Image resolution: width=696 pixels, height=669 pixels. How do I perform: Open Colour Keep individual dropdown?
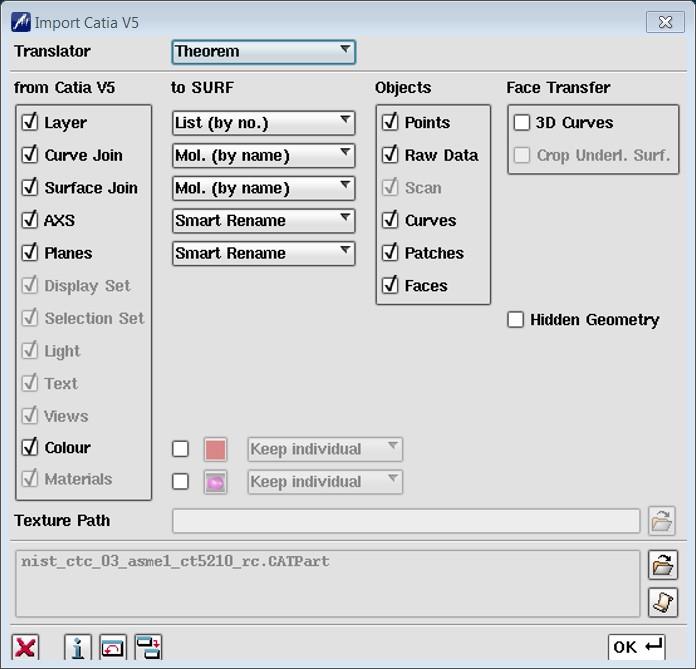(x=325, y=449)
